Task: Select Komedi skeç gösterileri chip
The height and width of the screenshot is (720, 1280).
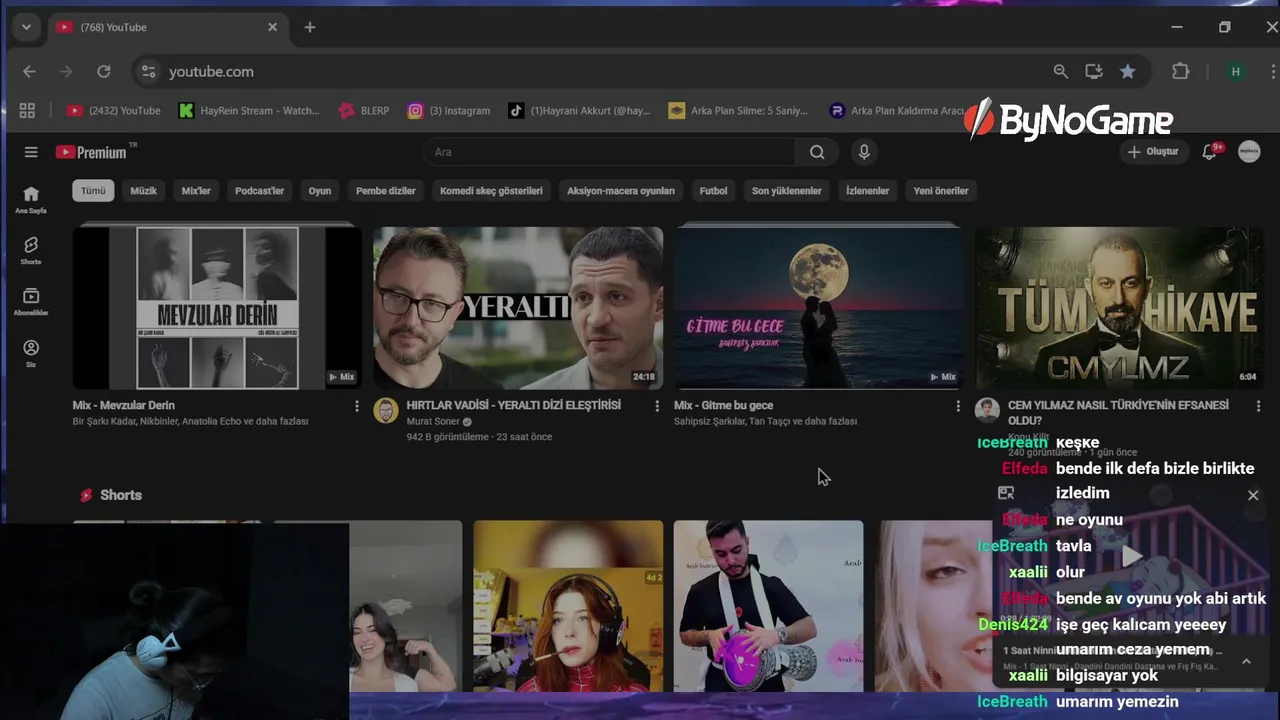Action: [x=491, y=191]
